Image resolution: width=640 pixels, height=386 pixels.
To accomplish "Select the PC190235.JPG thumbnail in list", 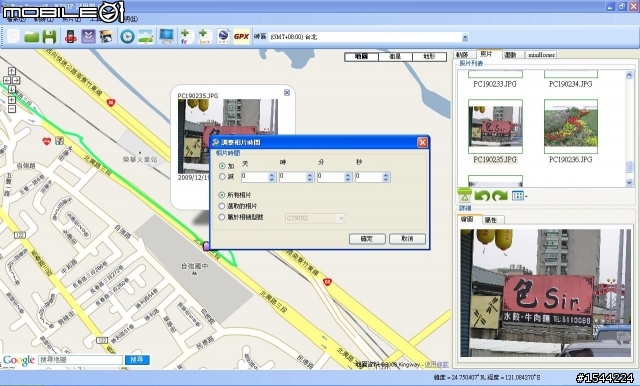I will click(495, 126).
